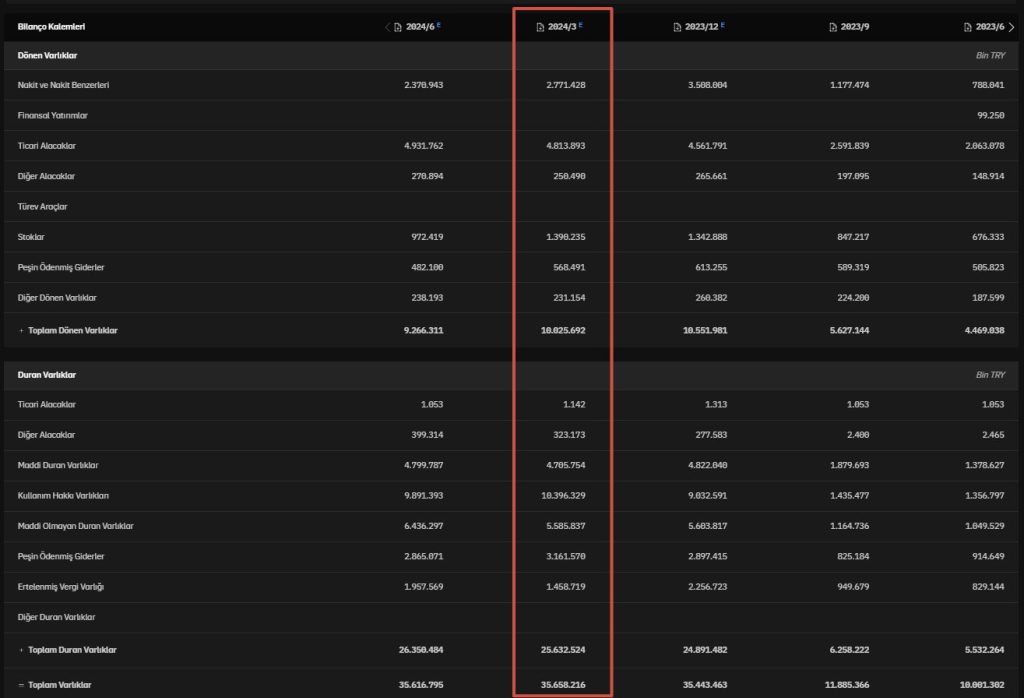Open the Kullanım Hakkı Varlıkları row
Image resolution: width=1024 pixels, height=698 pixels.
(x=63, y=496)
